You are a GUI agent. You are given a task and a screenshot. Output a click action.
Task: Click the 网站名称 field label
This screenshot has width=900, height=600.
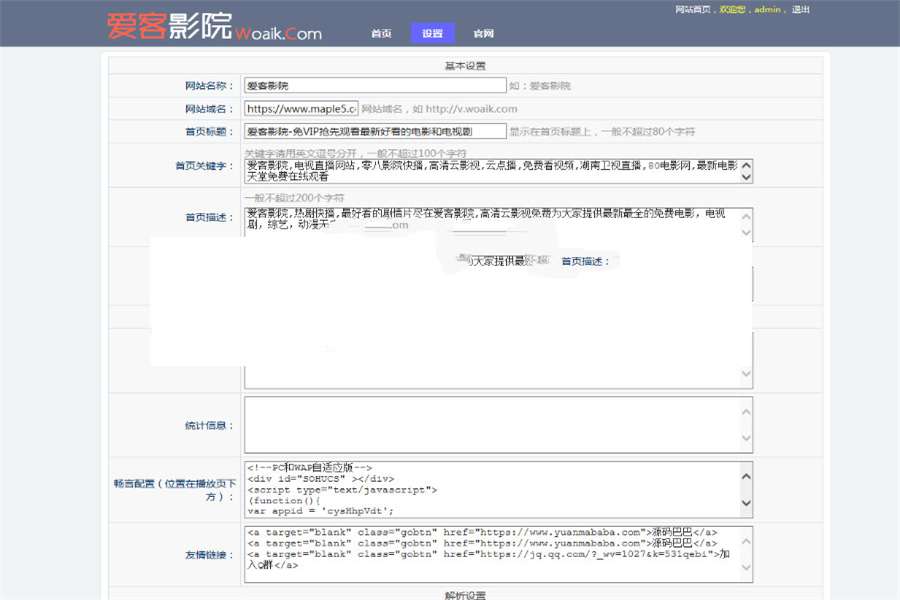pos(210,86)
